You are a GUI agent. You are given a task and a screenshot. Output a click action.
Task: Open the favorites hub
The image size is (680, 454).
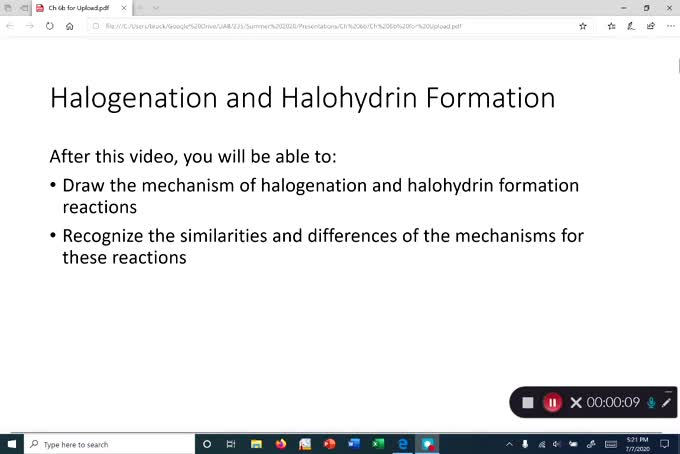(611, 26)
